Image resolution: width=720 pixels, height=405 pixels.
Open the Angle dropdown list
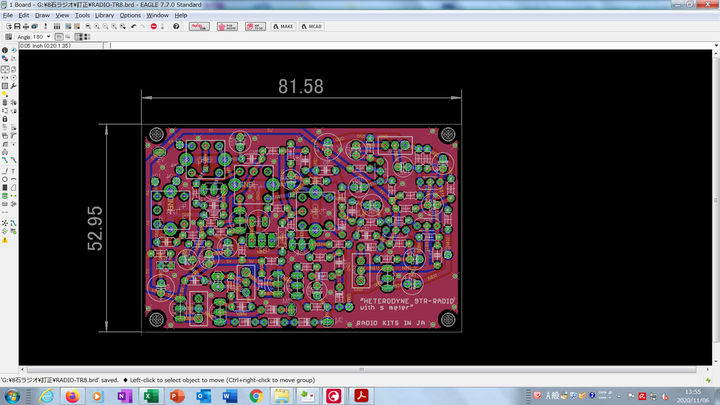48,37
